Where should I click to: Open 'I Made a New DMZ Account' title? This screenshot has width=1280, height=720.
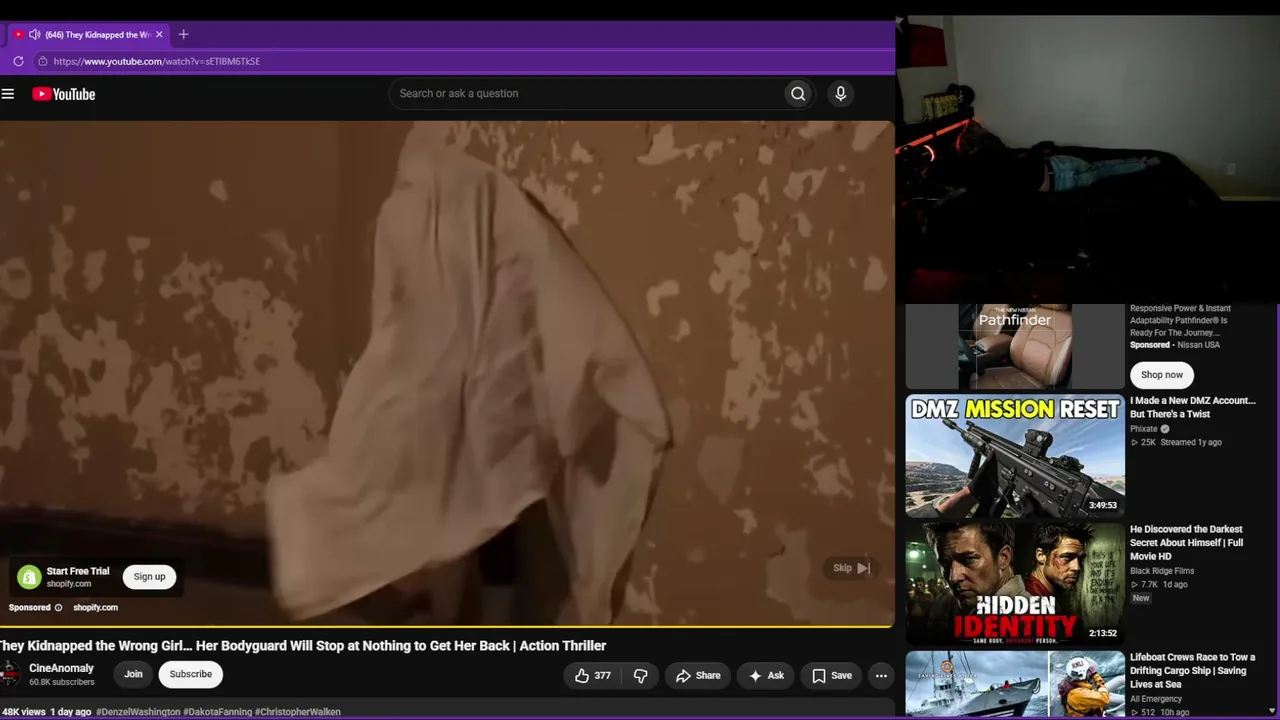[1193, 407]
